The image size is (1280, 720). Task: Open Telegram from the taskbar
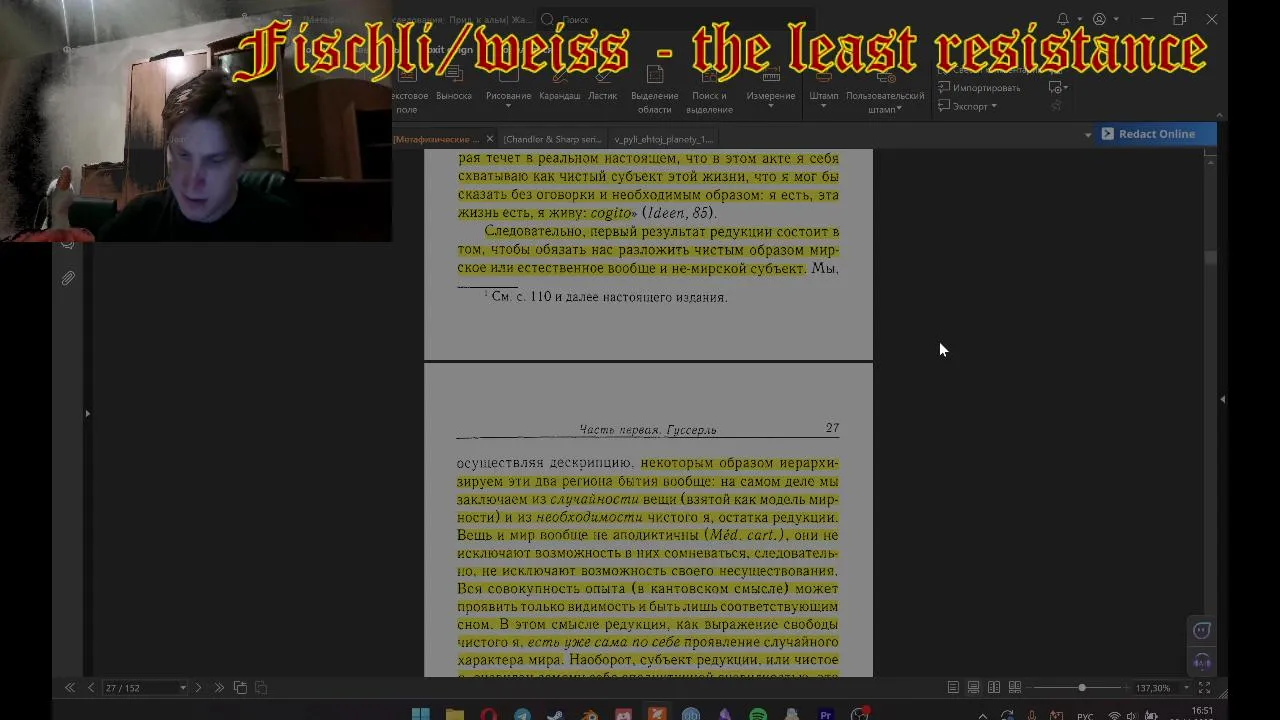[x=522, y=714]
